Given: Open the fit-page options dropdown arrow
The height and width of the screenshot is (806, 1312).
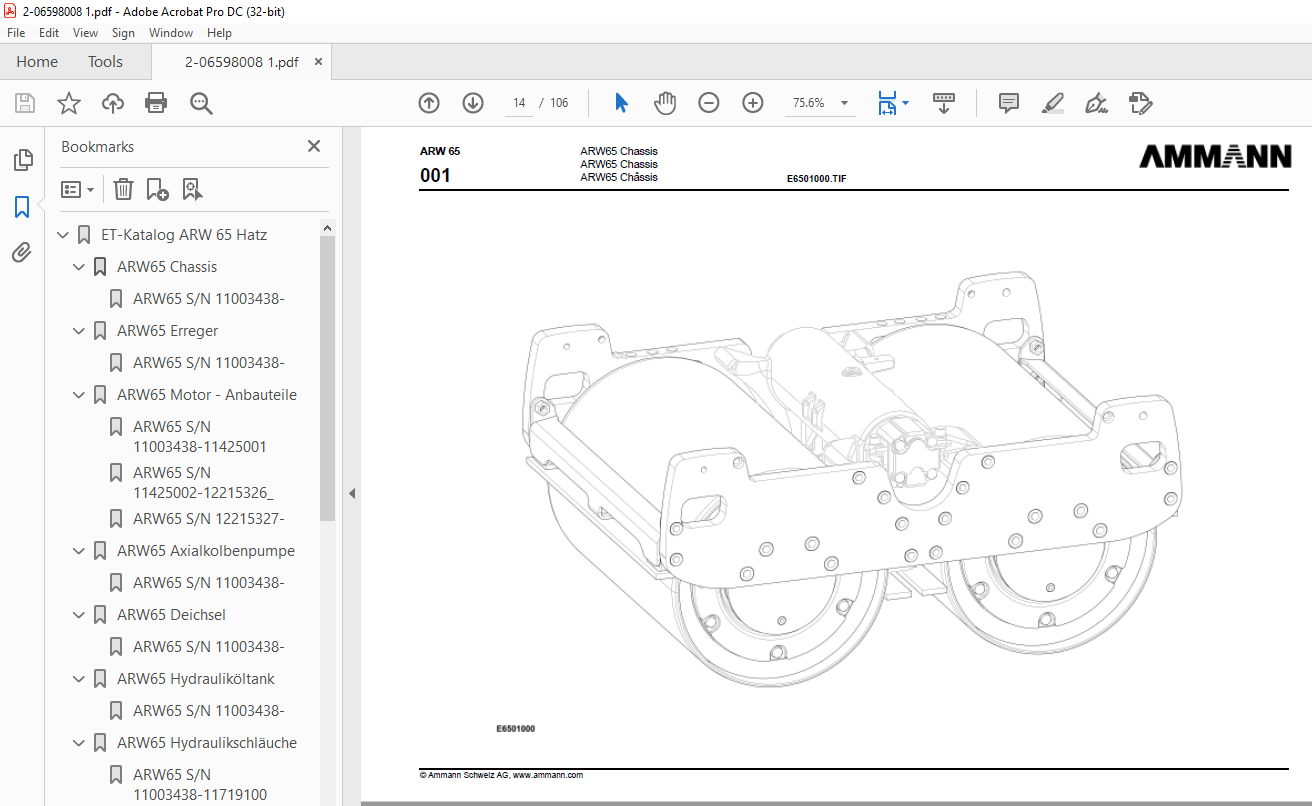Looking at the screenshot, I should tap(905, 103).
